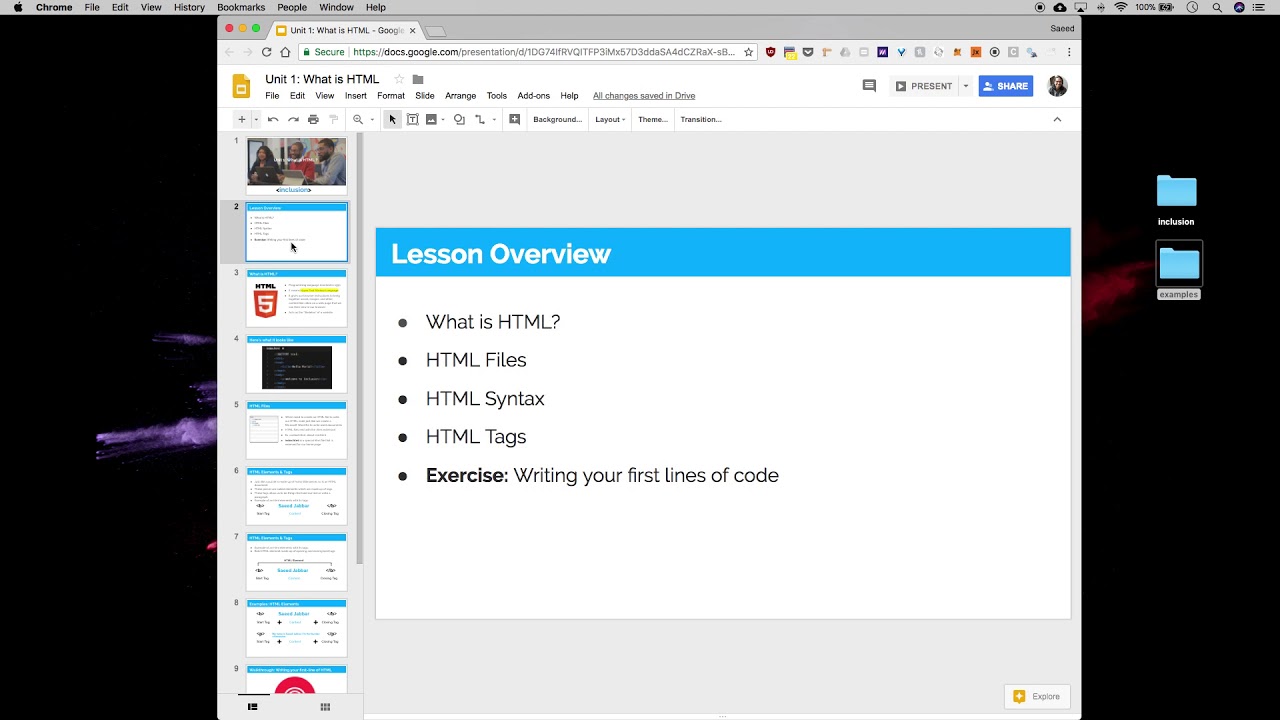This screenshot has width=1280, height=720.
Task: Open the Theme panel
Action: (653, 119)
